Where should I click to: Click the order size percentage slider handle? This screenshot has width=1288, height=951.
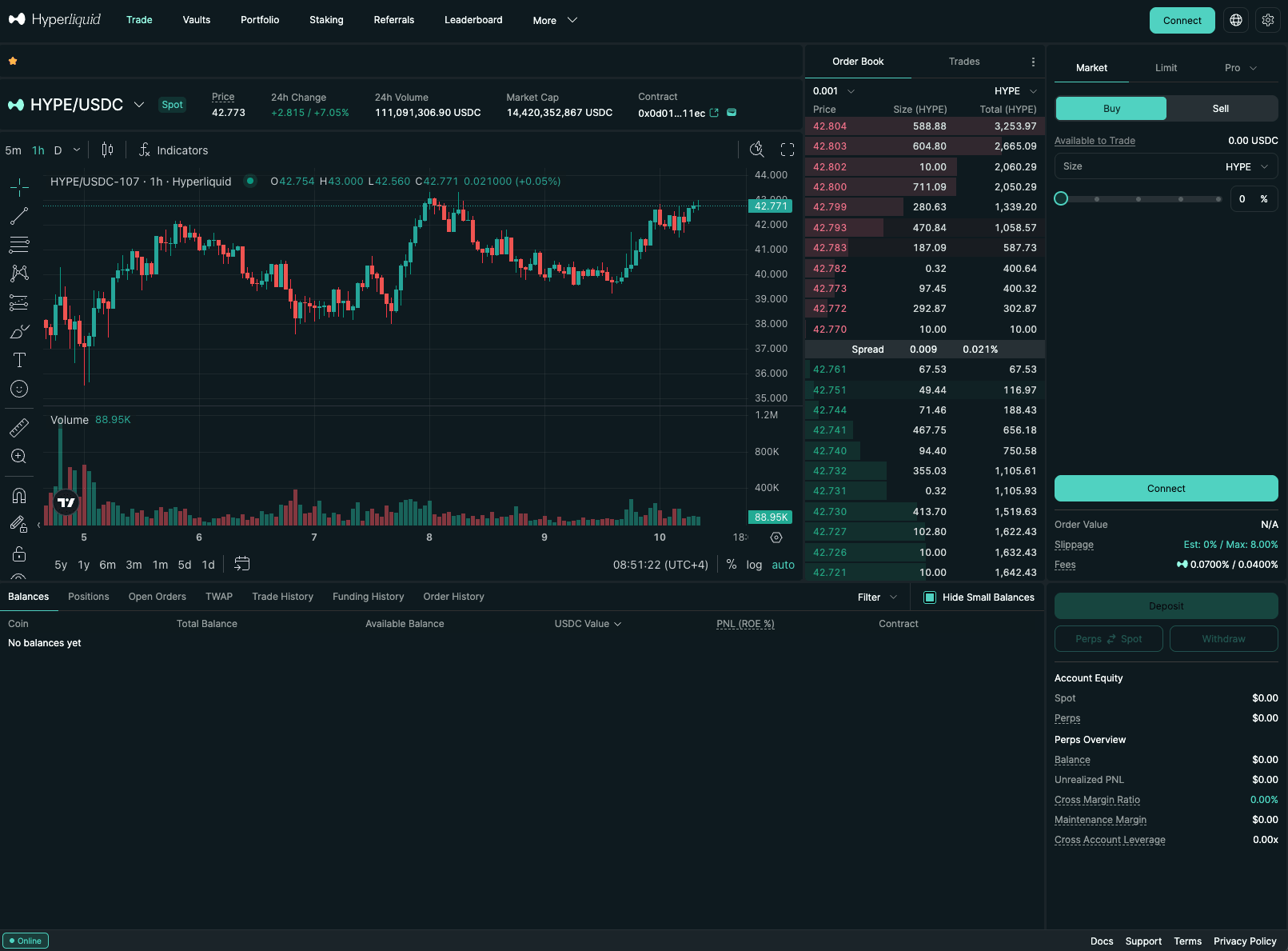[x=1061, y=198]
